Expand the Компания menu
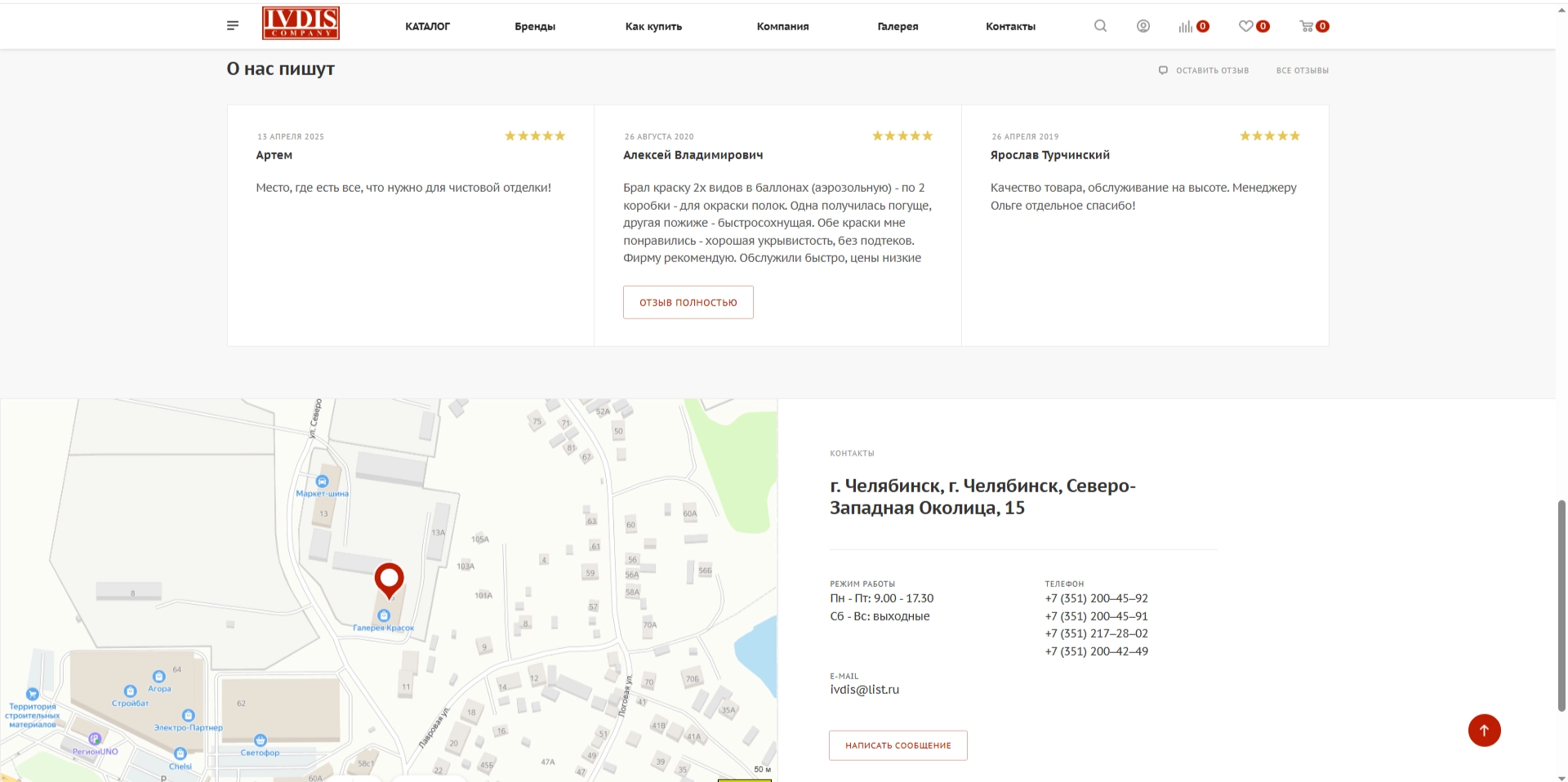This screenshot has width=1568, height=782. tap(782, 26)
